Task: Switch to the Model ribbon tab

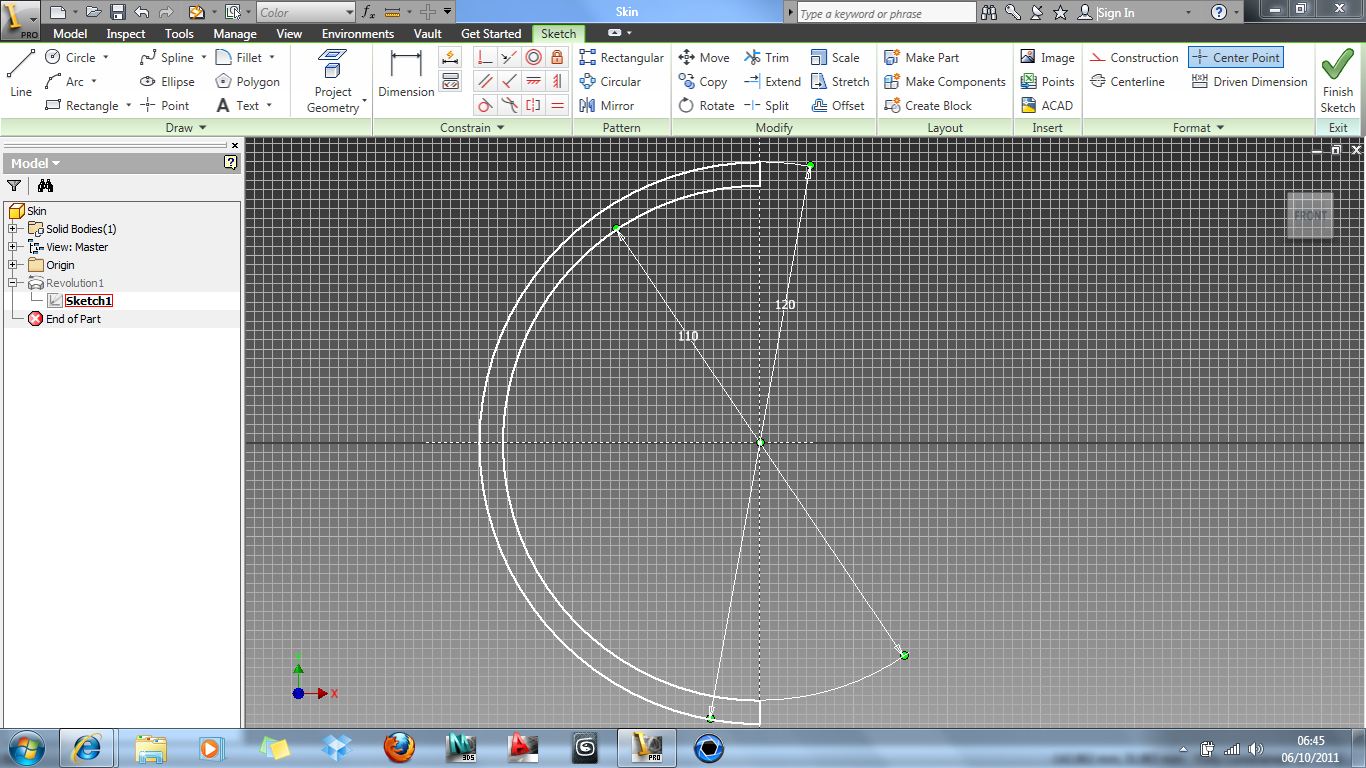Action: tap(70, 33)
